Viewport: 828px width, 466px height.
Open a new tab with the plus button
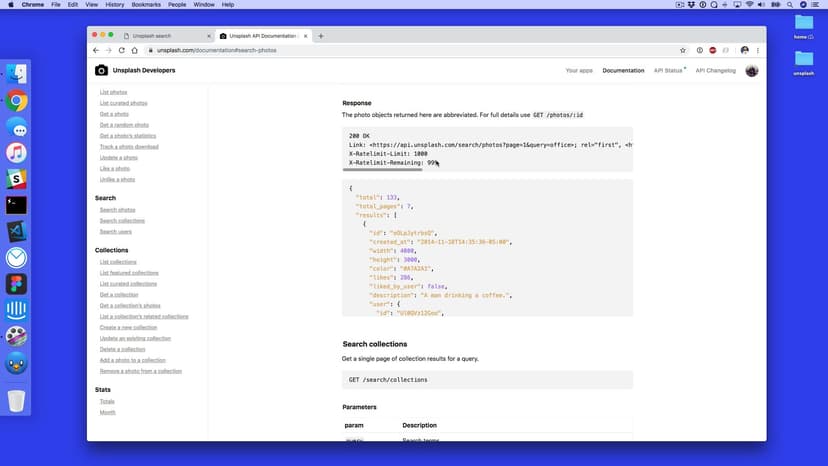[321, 36]
